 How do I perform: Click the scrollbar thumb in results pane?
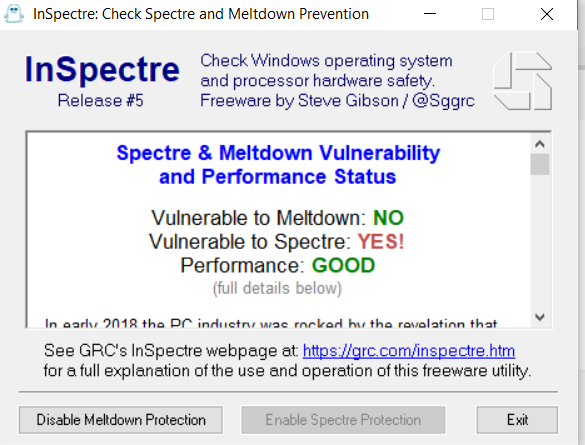pyautogui.click(x=539, y=164)
